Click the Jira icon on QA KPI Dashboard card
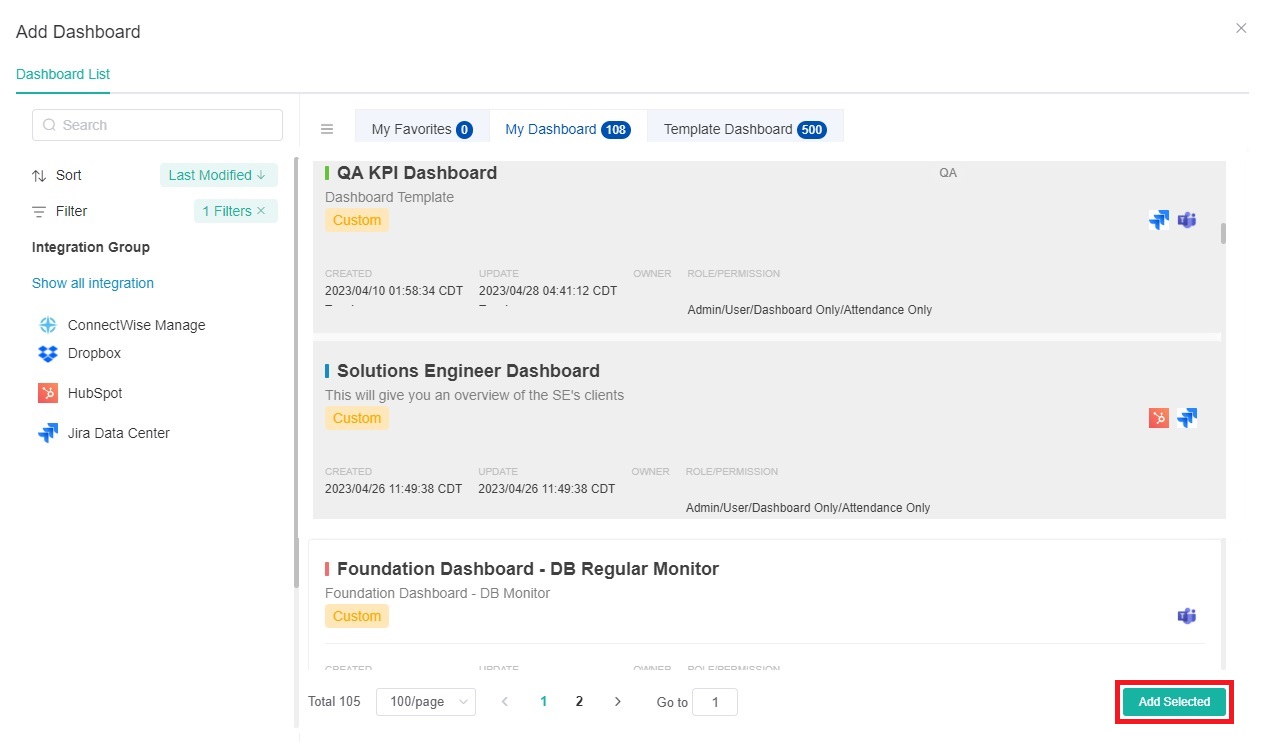 pyautogui.click(x=1158, y=219)
